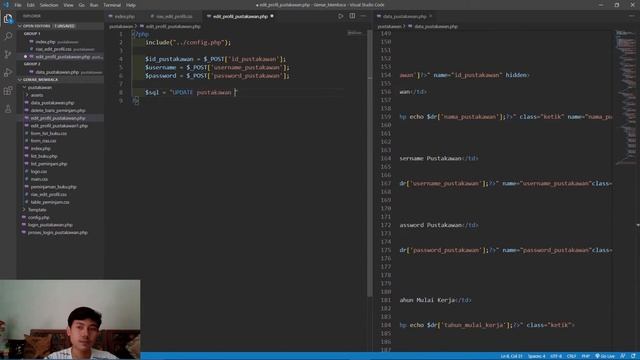This screenshot has height=360, width=640.
Task: Run the file with the play icon
Action: (x=340, y=16)
